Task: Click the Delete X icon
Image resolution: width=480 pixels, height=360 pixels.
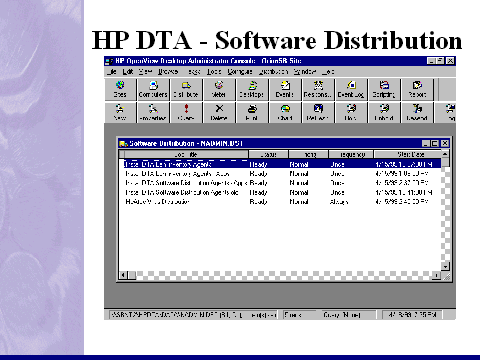Action: click(219, 112)
